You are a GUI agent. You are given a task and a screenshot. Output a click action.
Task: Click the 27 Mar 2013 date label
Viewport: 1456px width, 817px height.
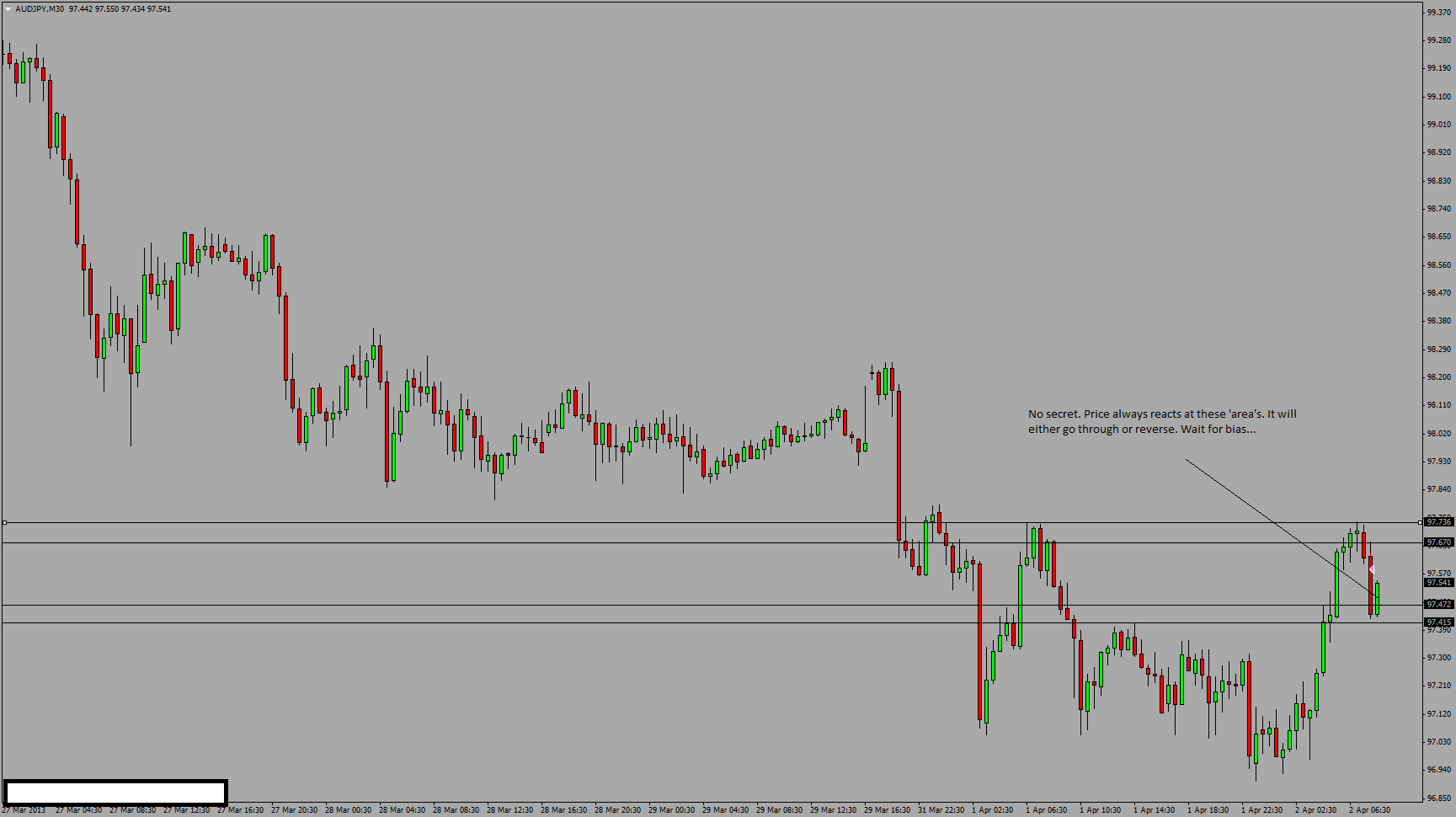(24, 810)
